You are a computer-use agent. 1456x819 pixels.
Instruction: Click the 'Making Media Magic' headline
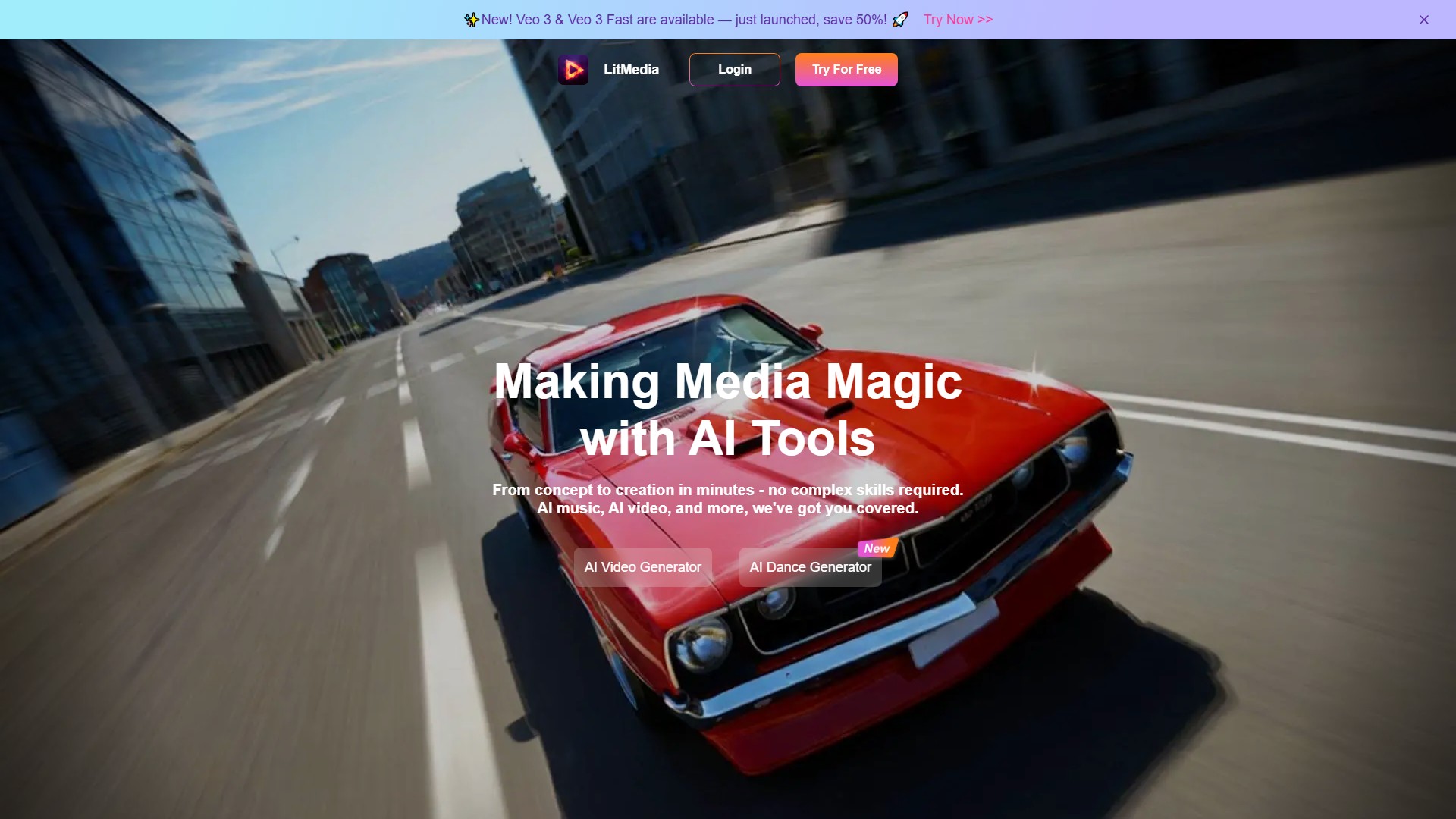click(x=727, y=381)
